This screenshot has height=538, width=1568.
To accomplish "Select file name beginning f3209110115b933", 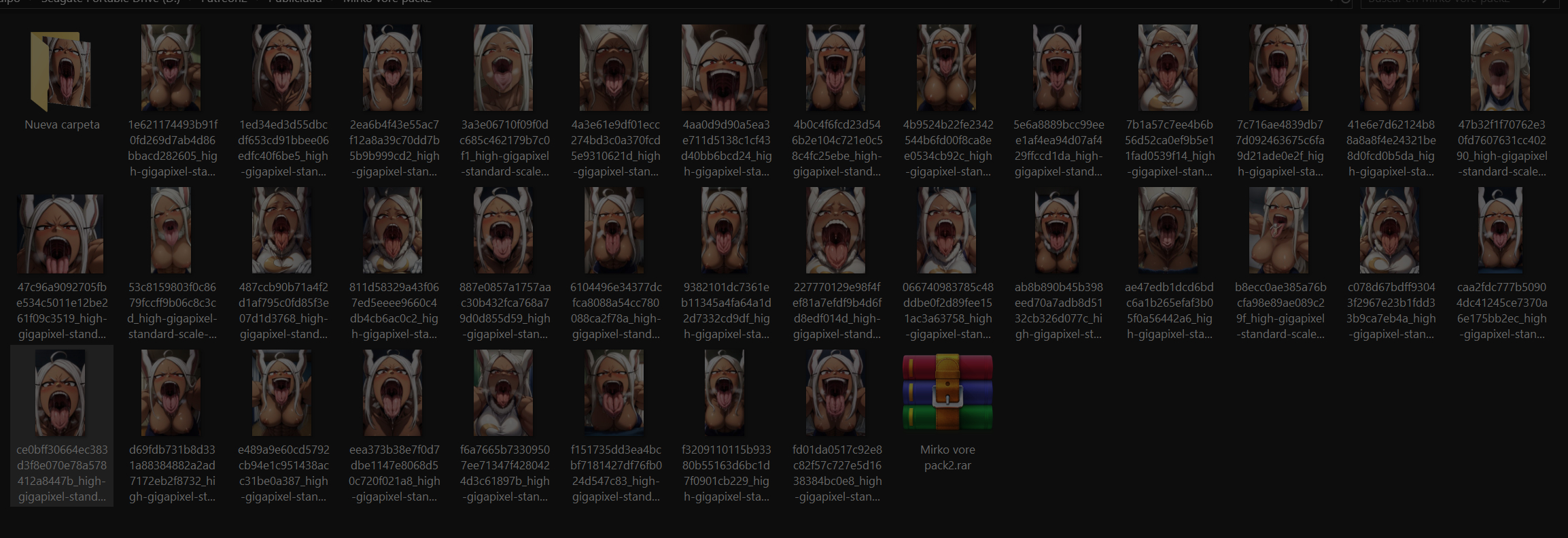I will (726, 473).
